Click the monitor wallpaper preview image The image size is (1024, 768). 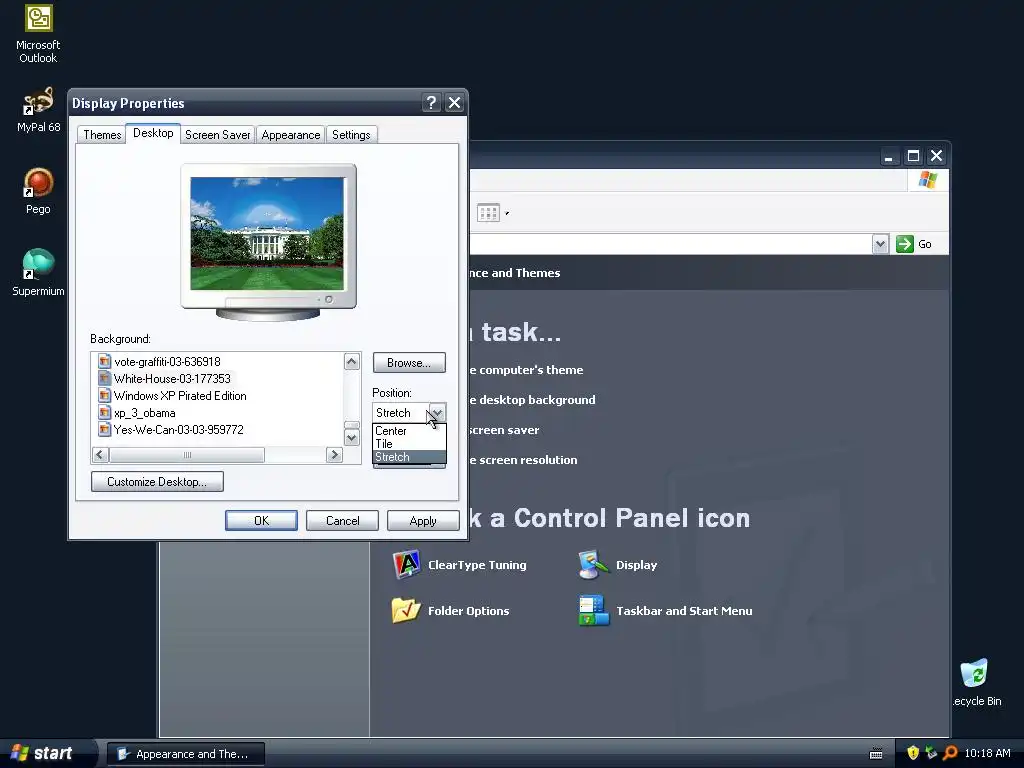point(267,233)
